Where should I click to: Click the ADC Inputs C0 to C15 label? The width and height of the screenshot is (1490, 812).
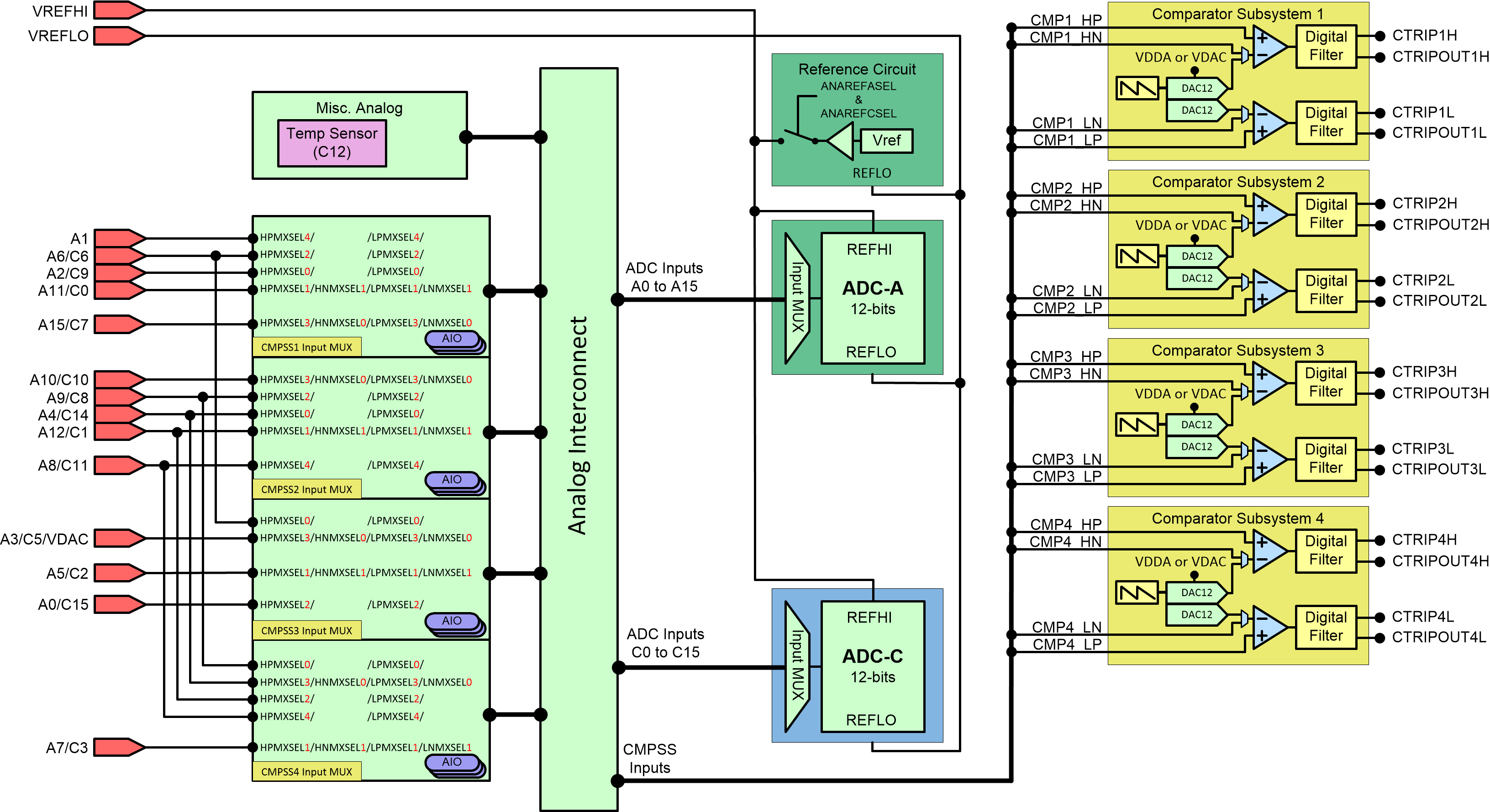point(665,643)
